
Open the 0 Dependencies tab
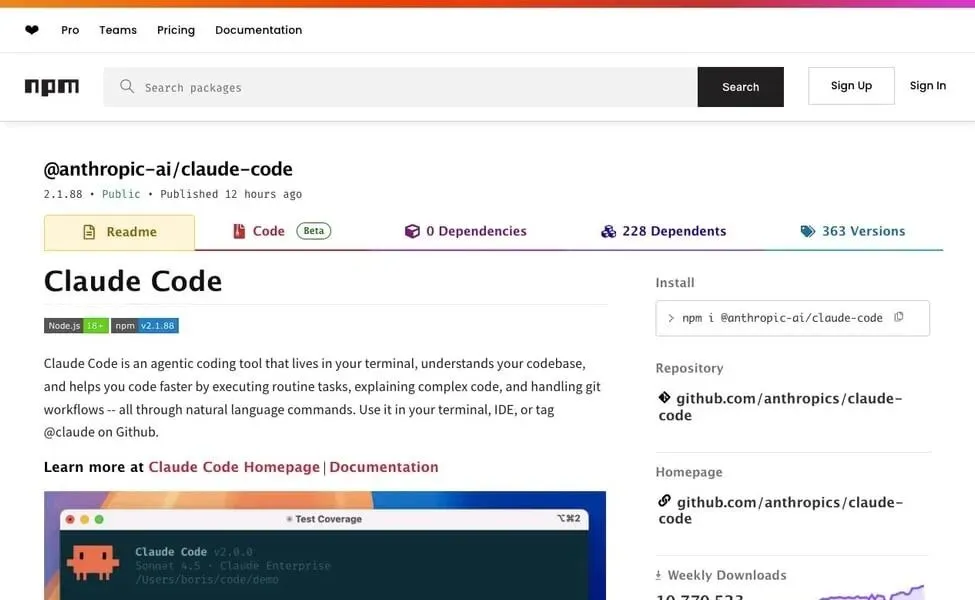pos(465,231)
